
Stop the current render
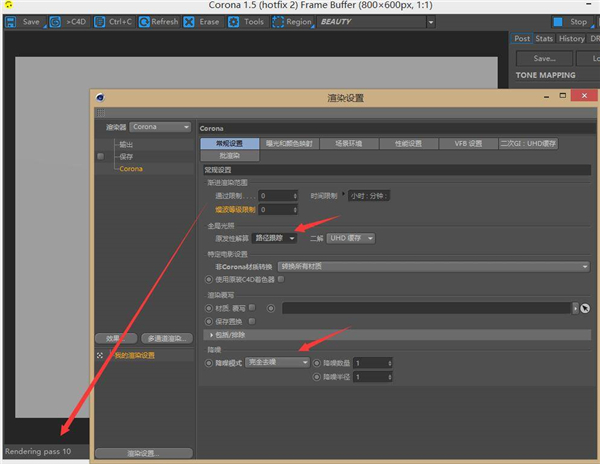coord(572,21)
